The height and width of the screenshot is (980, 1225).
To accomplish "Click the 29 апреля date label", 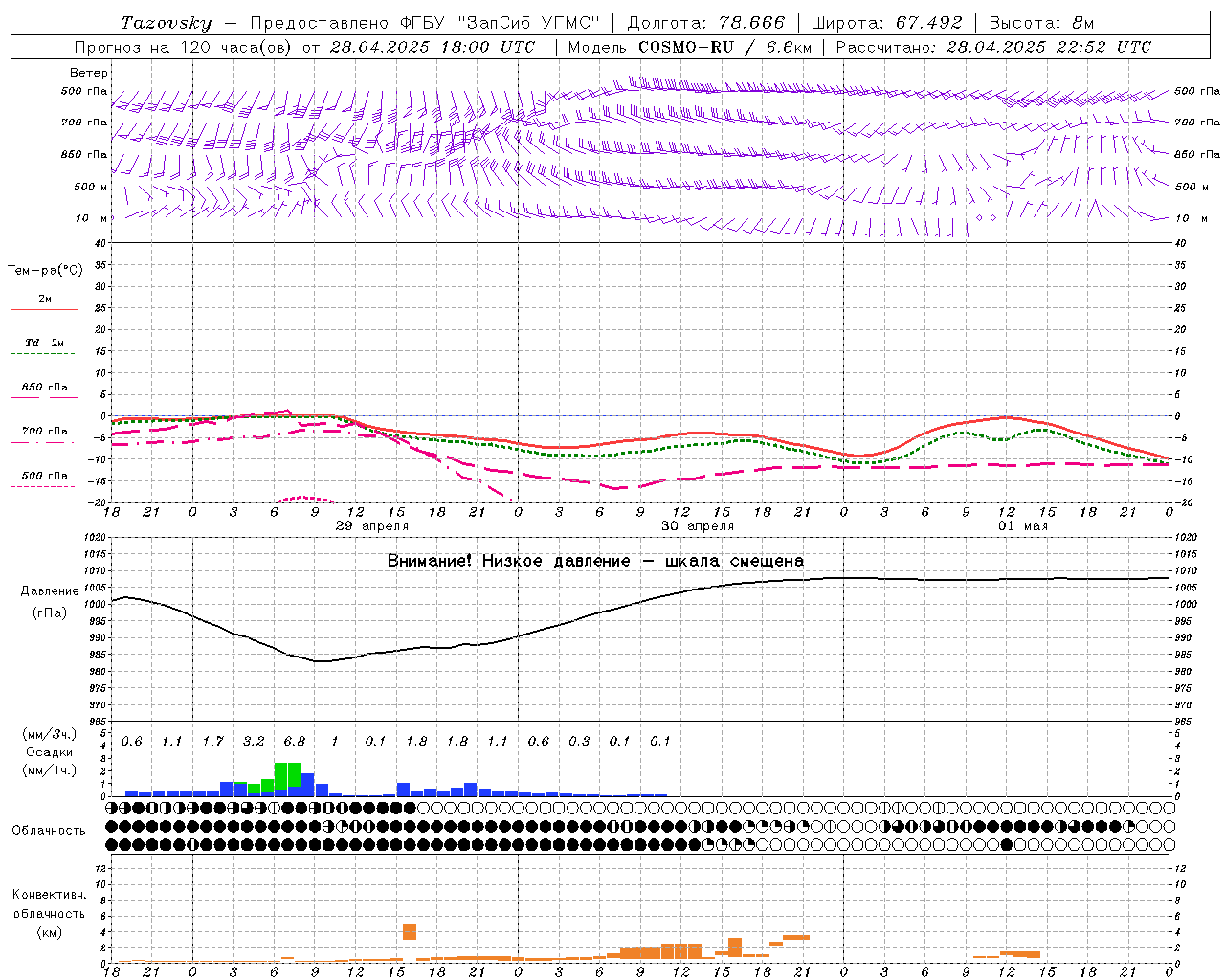I will 371,526.
